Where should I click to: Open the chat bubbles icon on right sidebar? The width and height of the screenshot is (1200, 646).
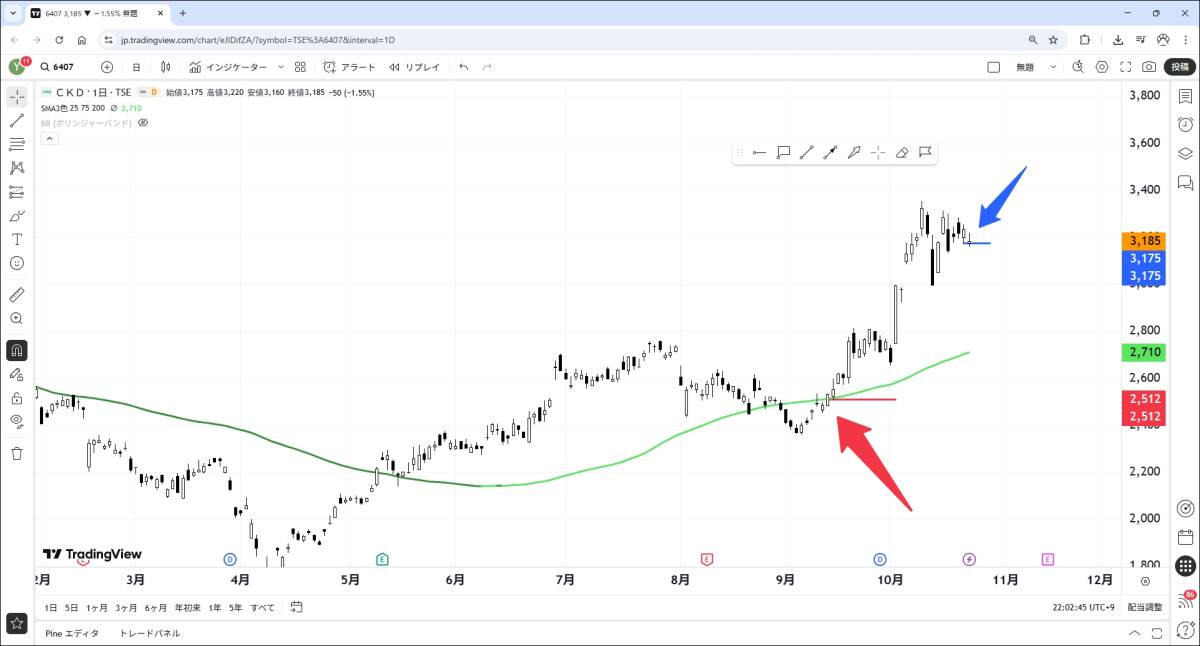click(1185, 182)
